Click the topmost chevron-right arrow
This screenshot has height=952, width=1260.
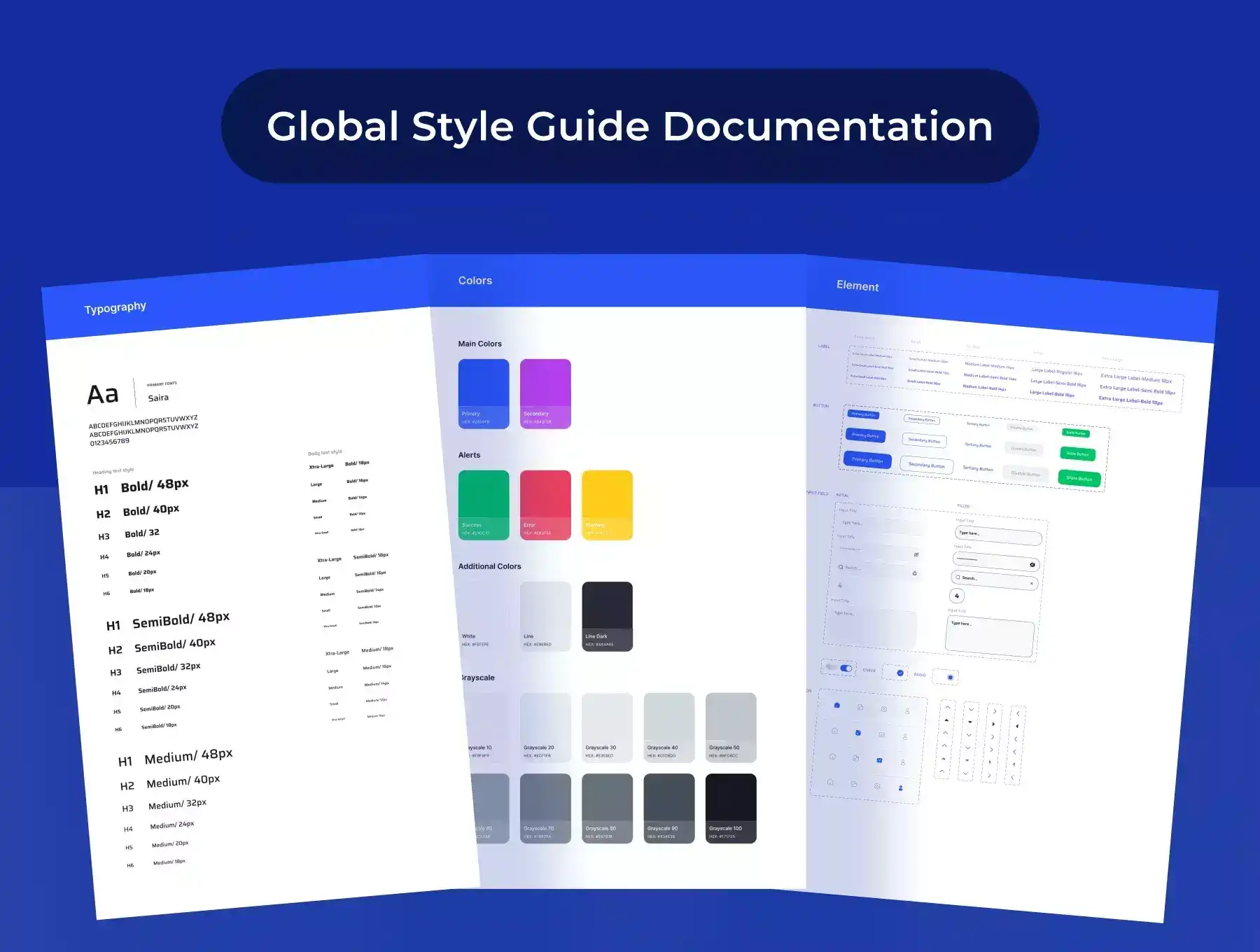pyautogui.click(x=995, y=712)
